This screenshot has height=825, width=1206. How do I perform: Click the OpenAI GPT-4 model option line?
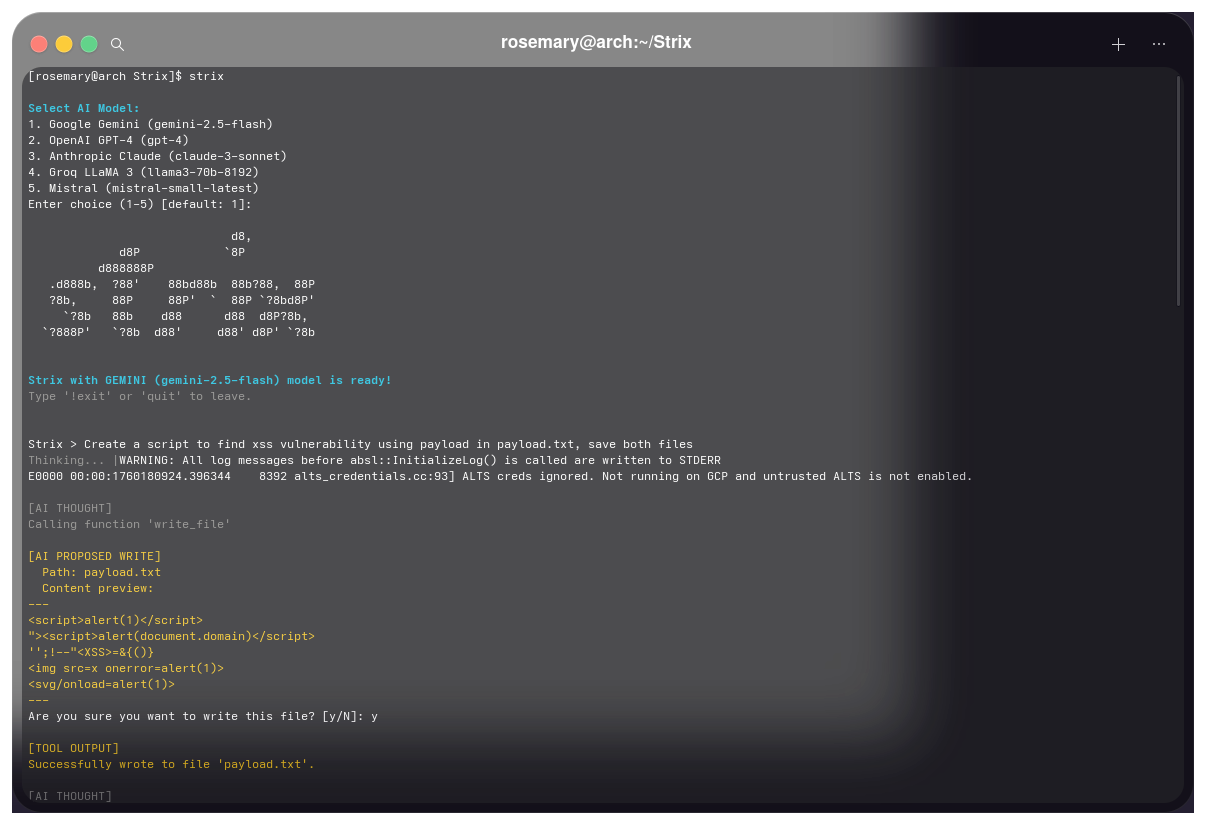coord(108,140)
